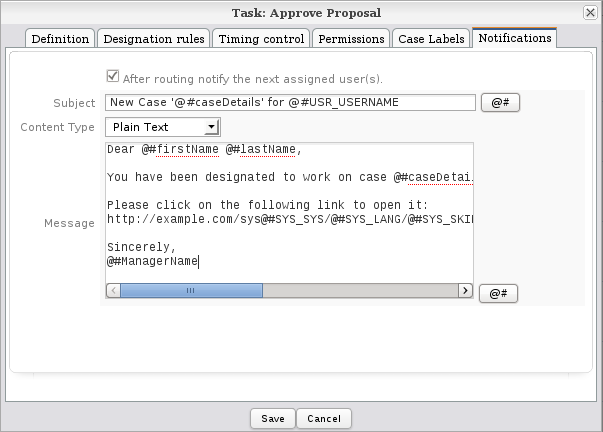The height and width of the screenshot is (432, 603).
Task: Close the Approve Proposal task dialog
Action: (590, 12)
